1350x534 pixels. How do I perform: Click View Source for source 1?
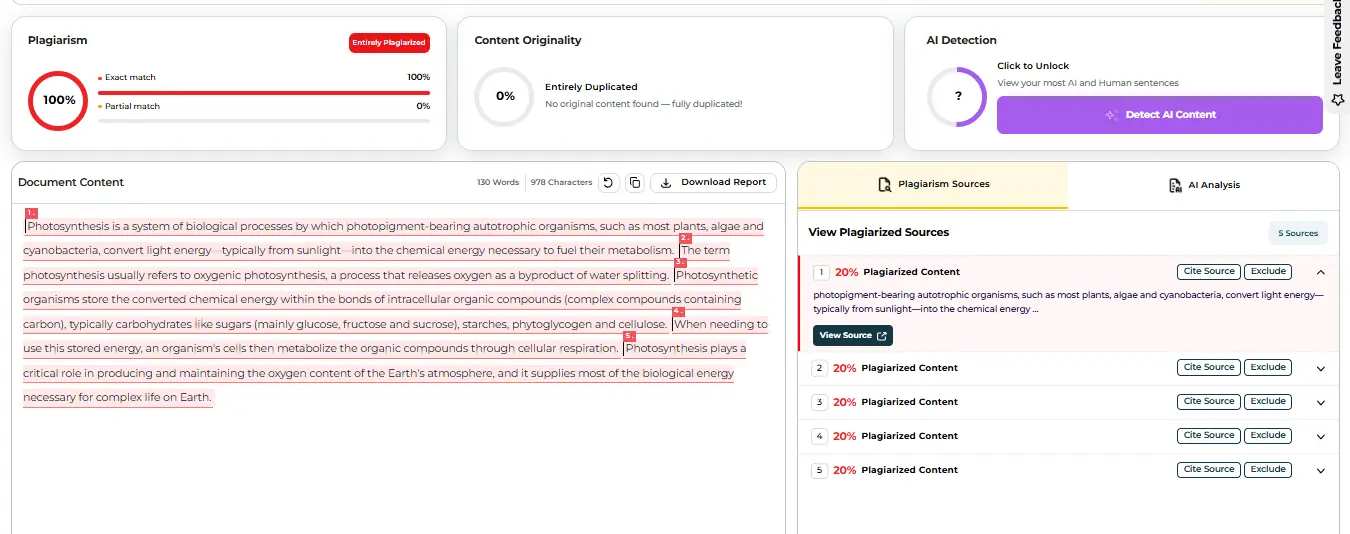pos(853,336)
